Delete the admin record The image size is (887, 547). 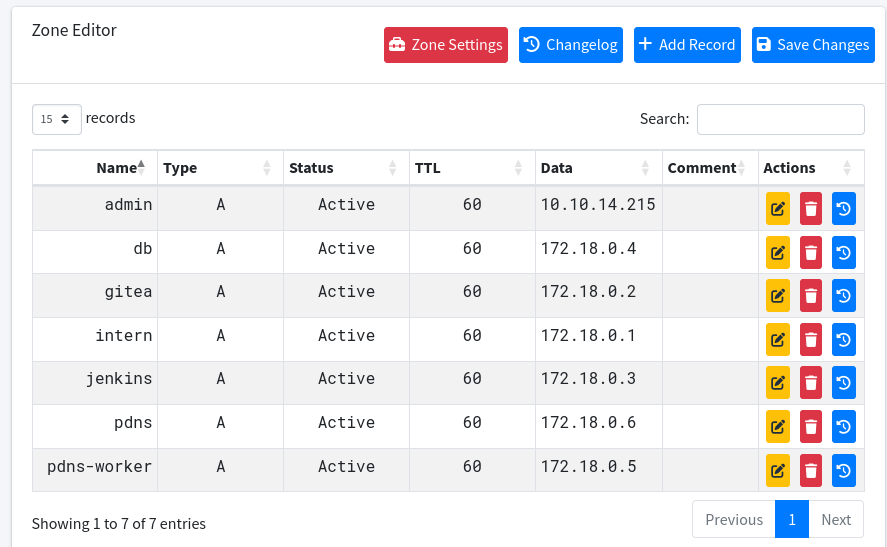point(811,209)
